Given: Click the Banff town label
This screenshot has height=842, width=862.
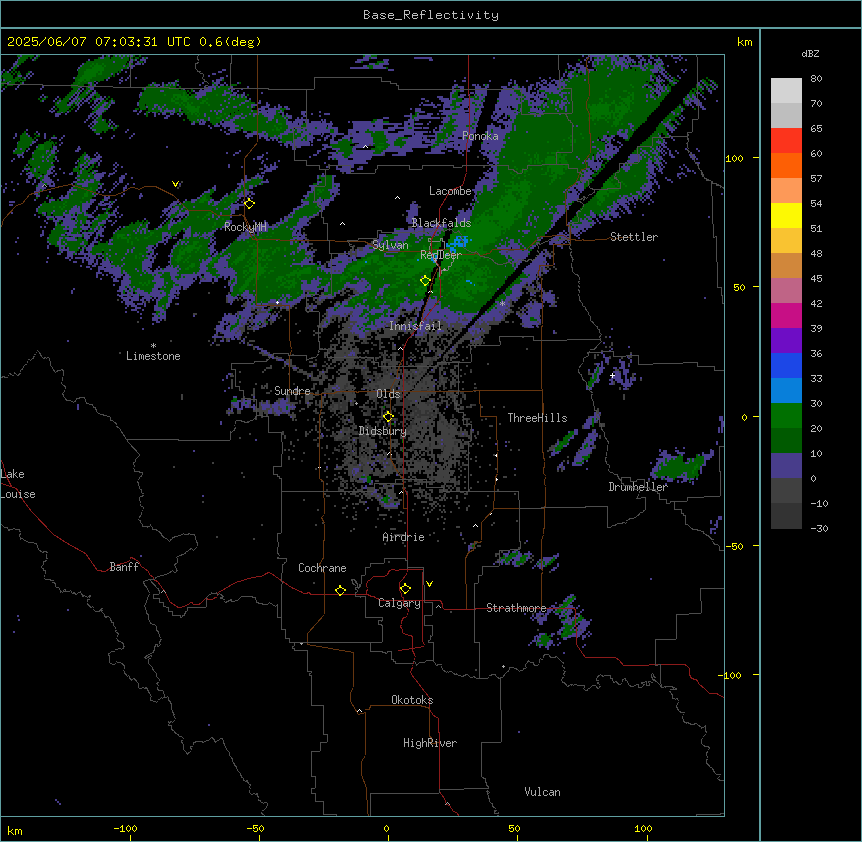Looking at the screenshot, I should pyautogui.click(x=124, y=567).
